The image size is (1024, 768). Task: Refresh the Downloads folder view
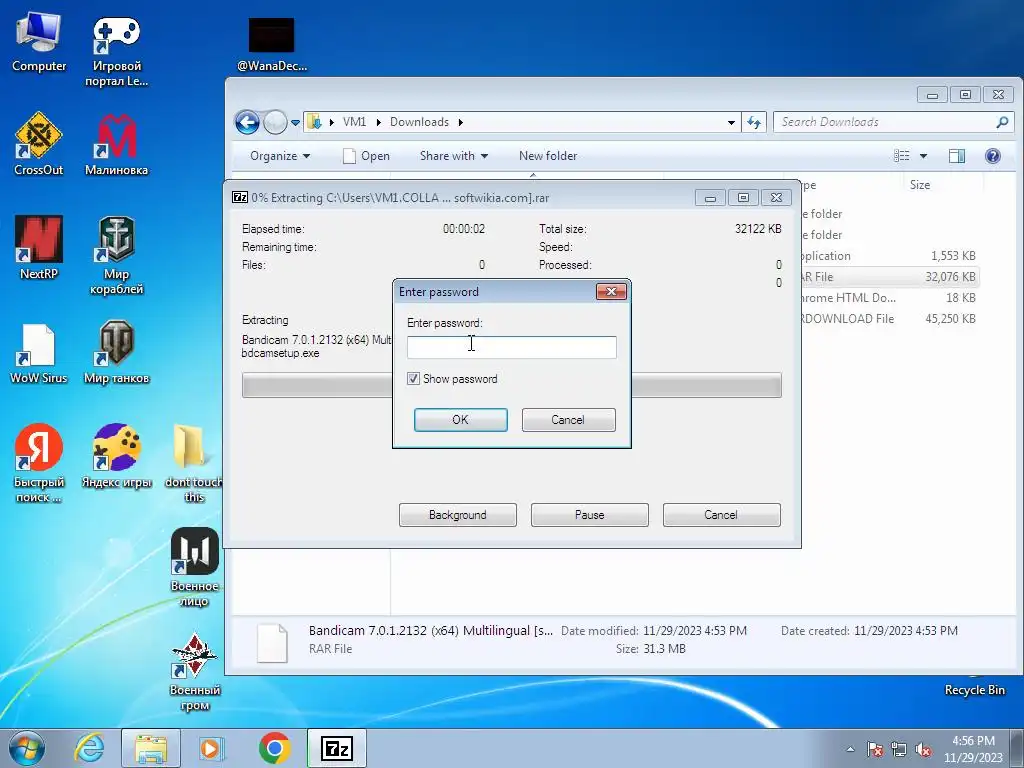pyautogui.click(x=754, y=122)
